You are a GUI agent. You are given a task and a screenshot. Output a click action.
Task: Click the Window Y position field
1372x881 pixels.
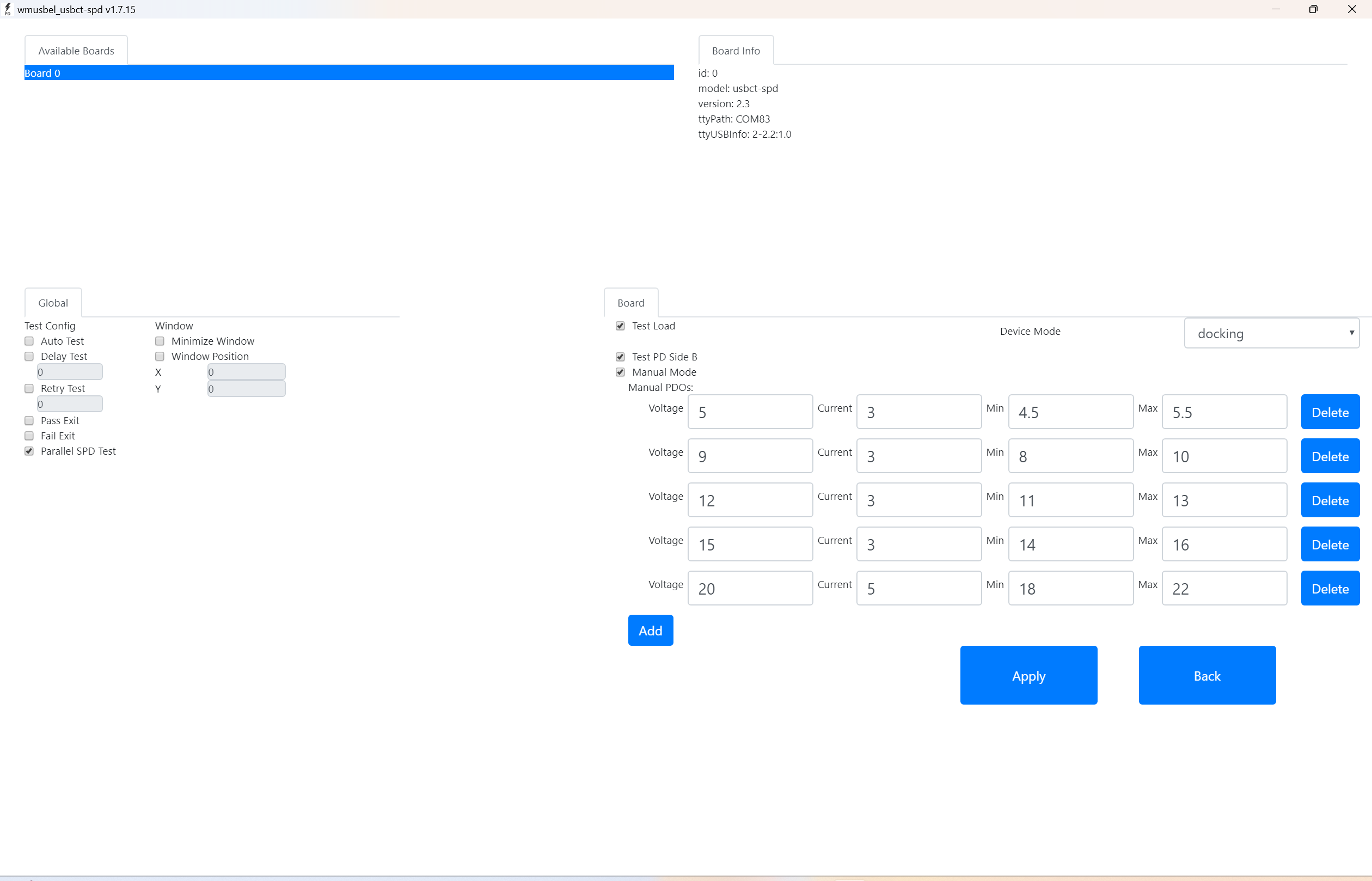(247, 389)
